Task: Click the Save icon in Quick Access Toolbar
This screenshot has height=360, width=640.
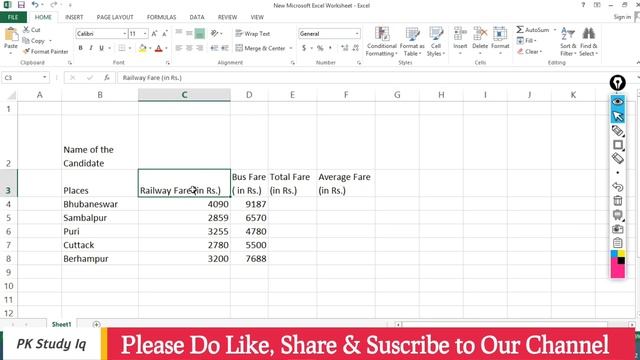Action: [x=21, y=5]
